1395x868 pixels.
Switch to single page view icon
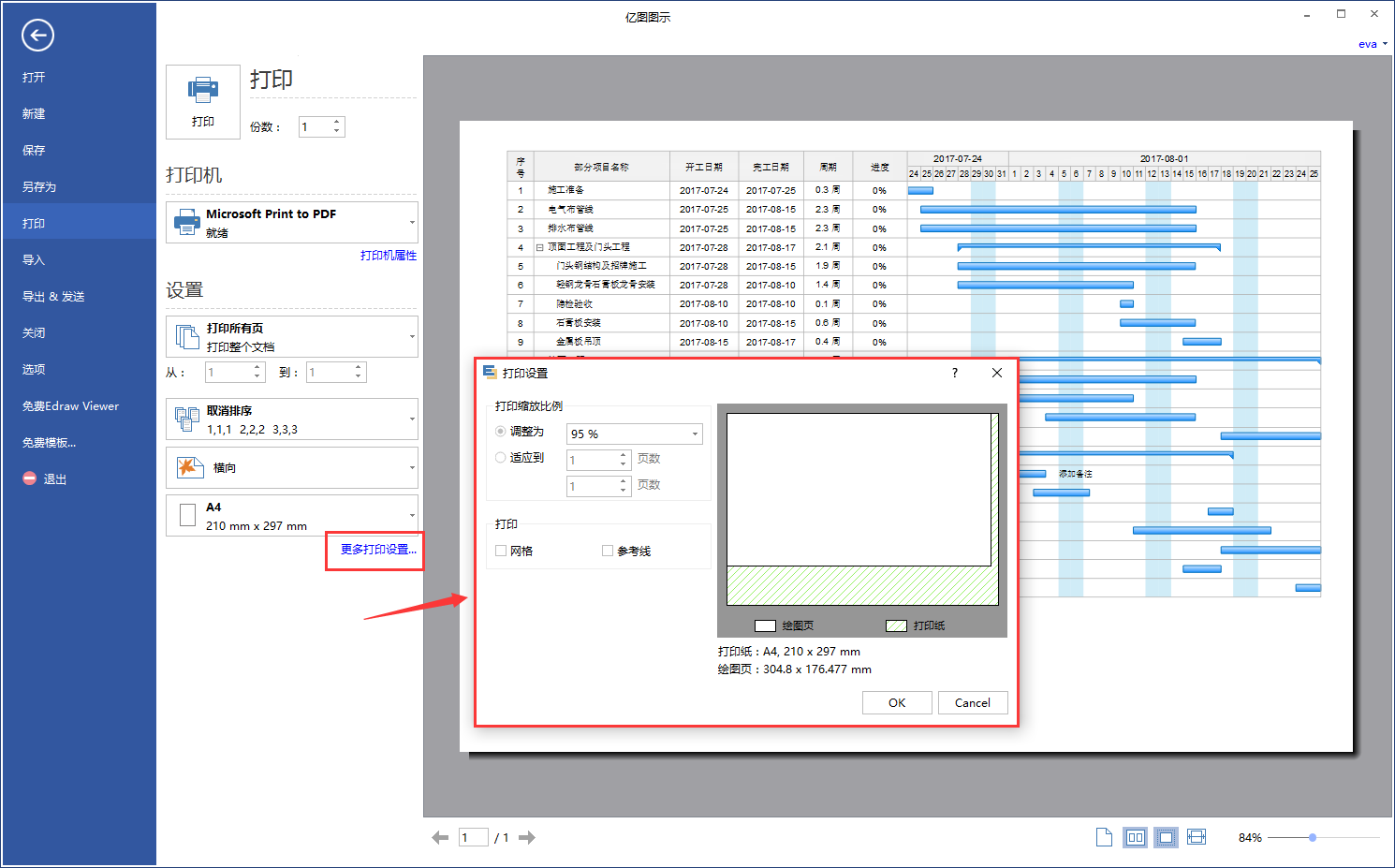coord(1105,837)
